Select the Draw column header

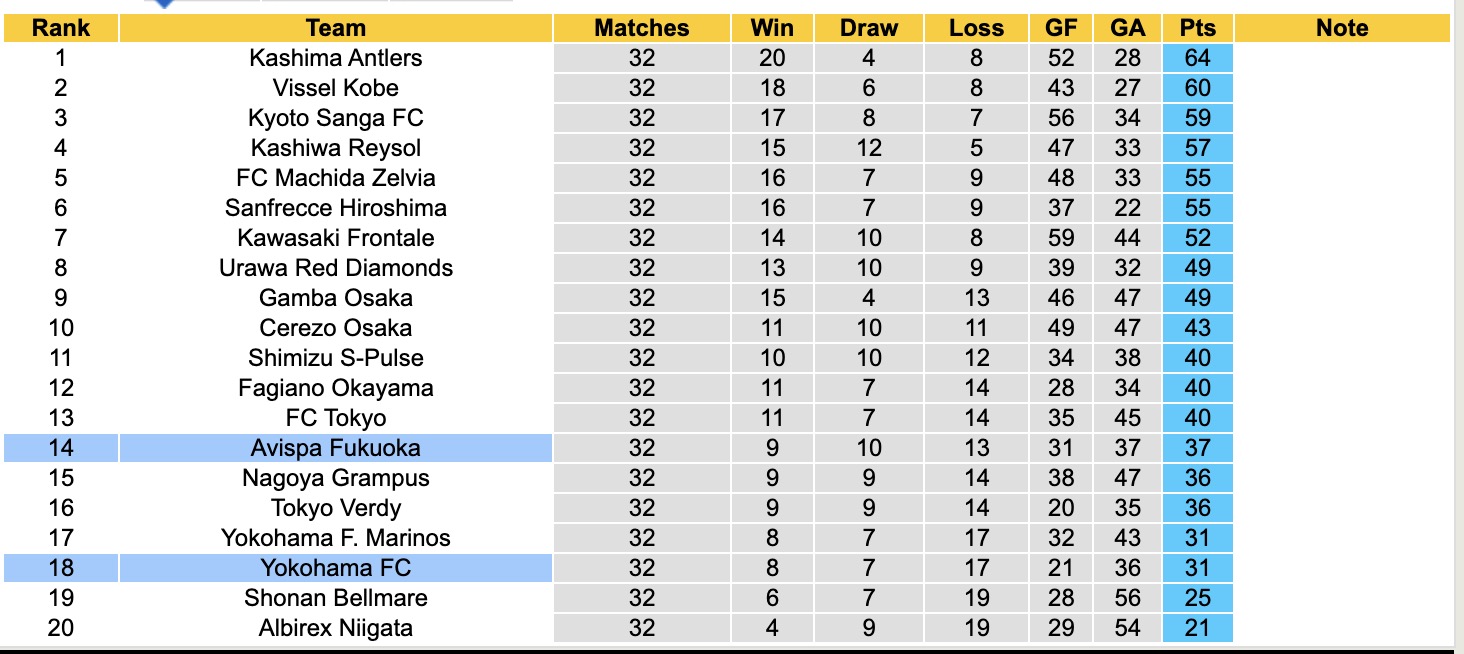(869, 28)
